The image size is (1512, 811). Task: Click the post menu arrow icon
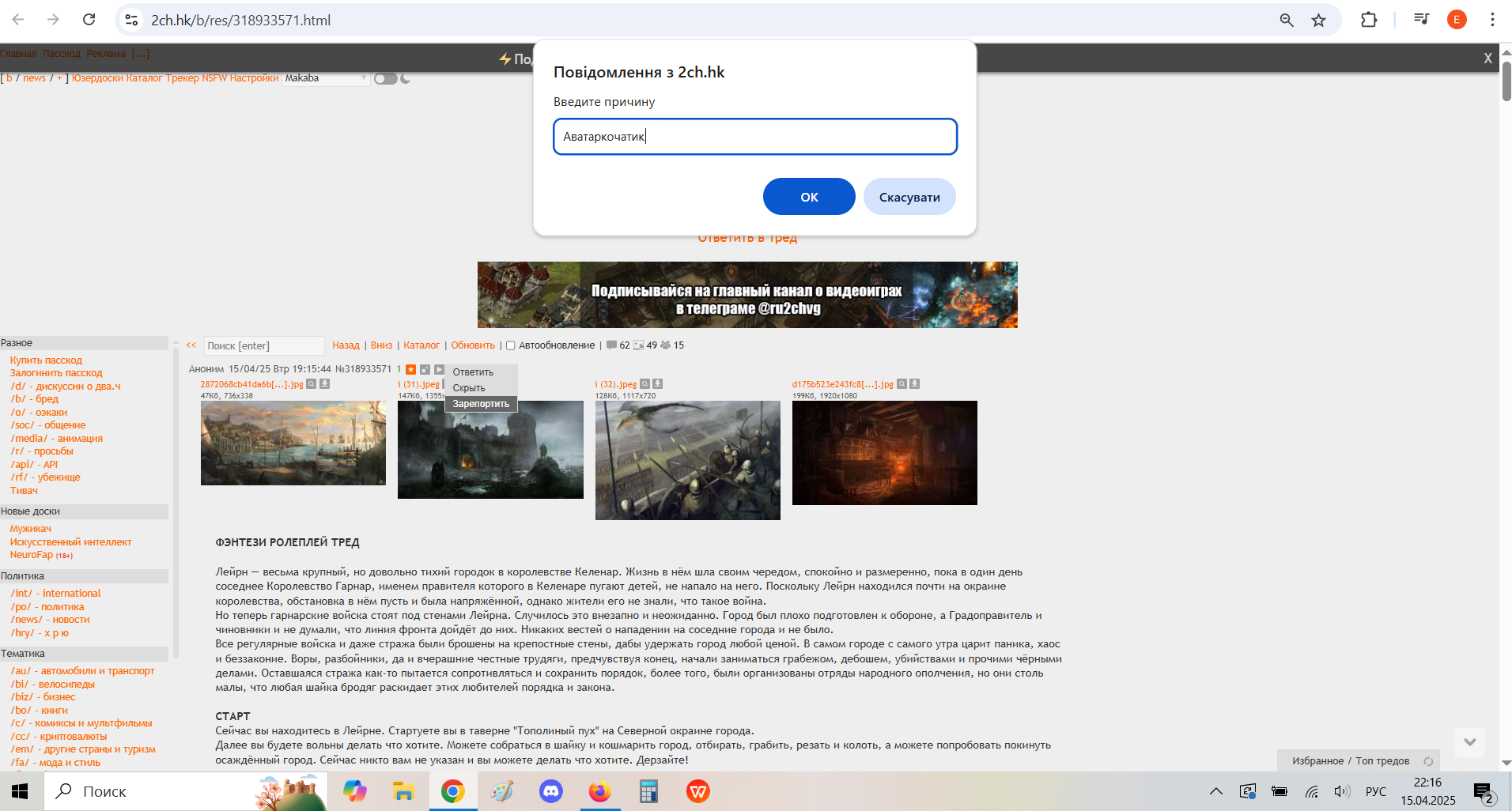tap(439, 369)
